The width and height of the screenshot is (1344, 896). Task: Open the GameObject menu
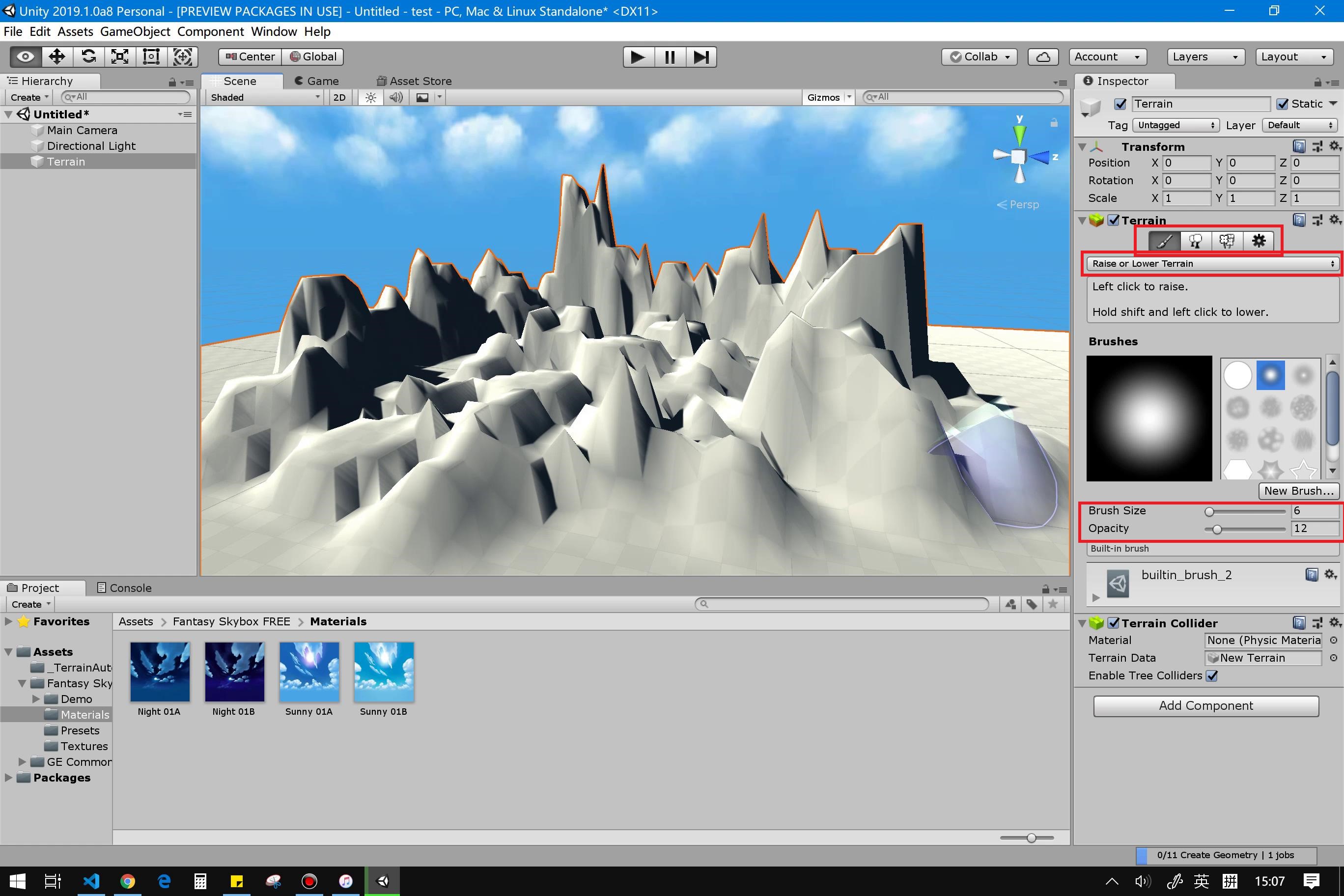pos(135,32)
